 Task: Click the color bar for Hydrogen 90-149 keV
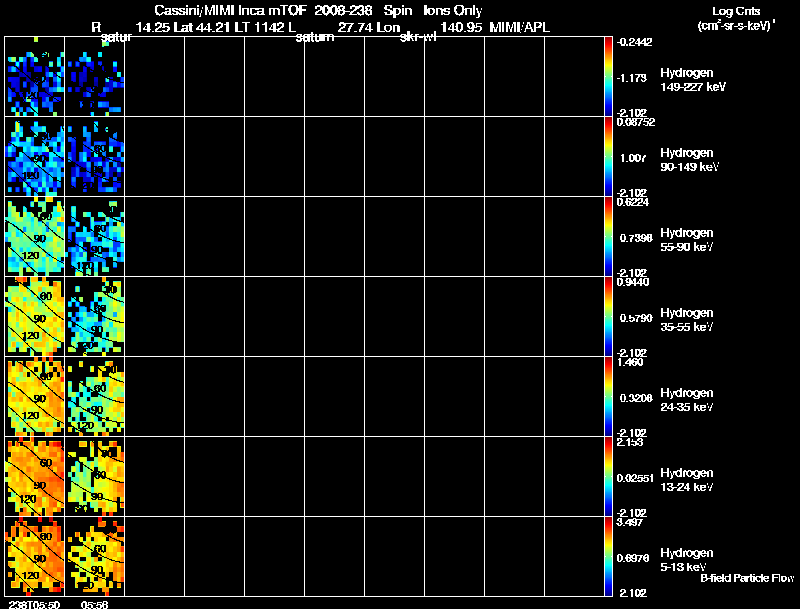pos(608,157)
